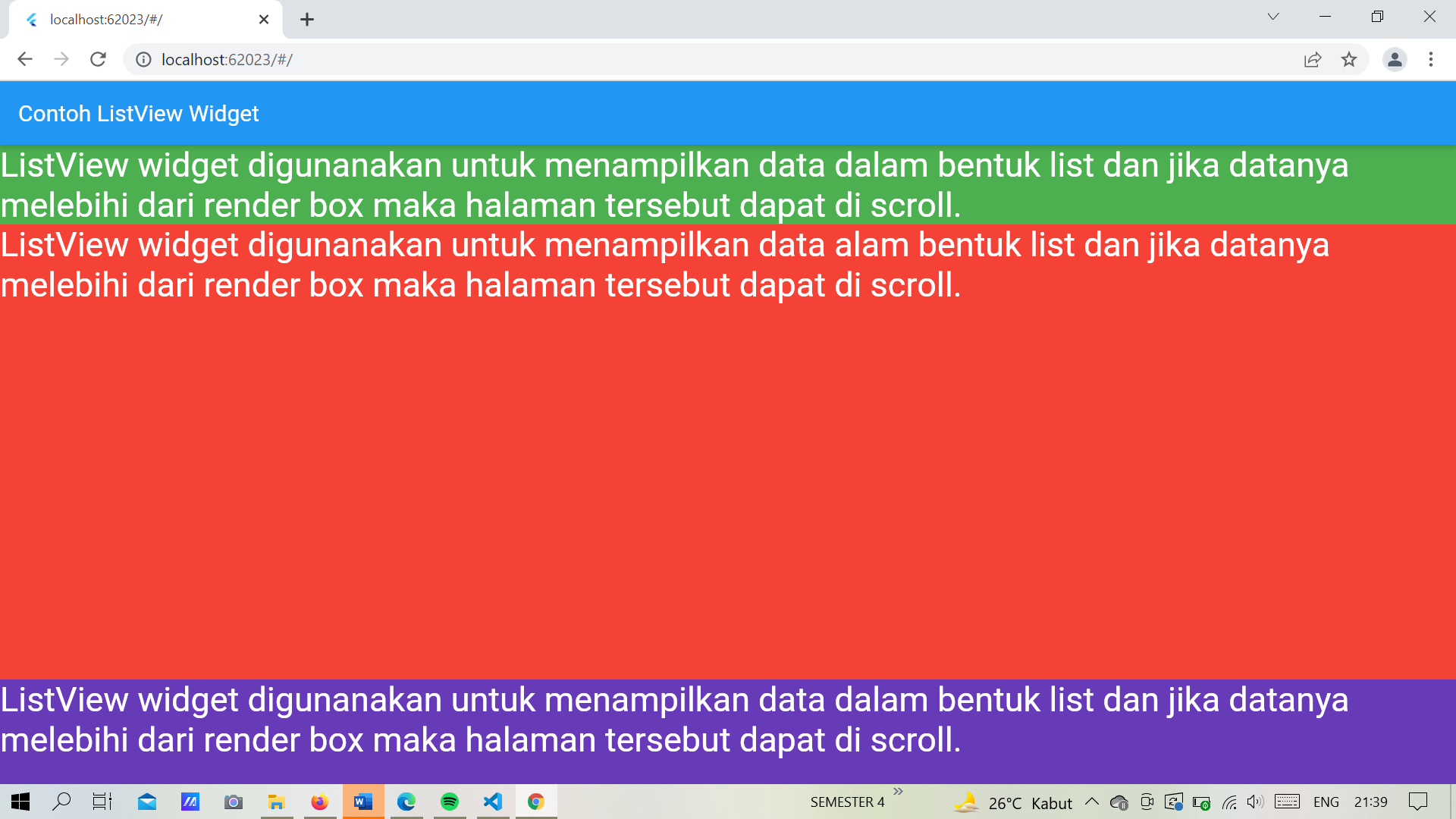Bookmark this tab with the star icon
Viewport: 1456px width, 819px height.
[1349, 59]
